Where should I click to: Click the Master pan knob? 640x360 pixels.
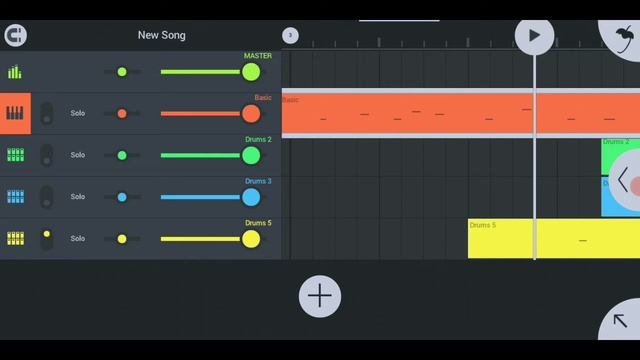point(122,72)
